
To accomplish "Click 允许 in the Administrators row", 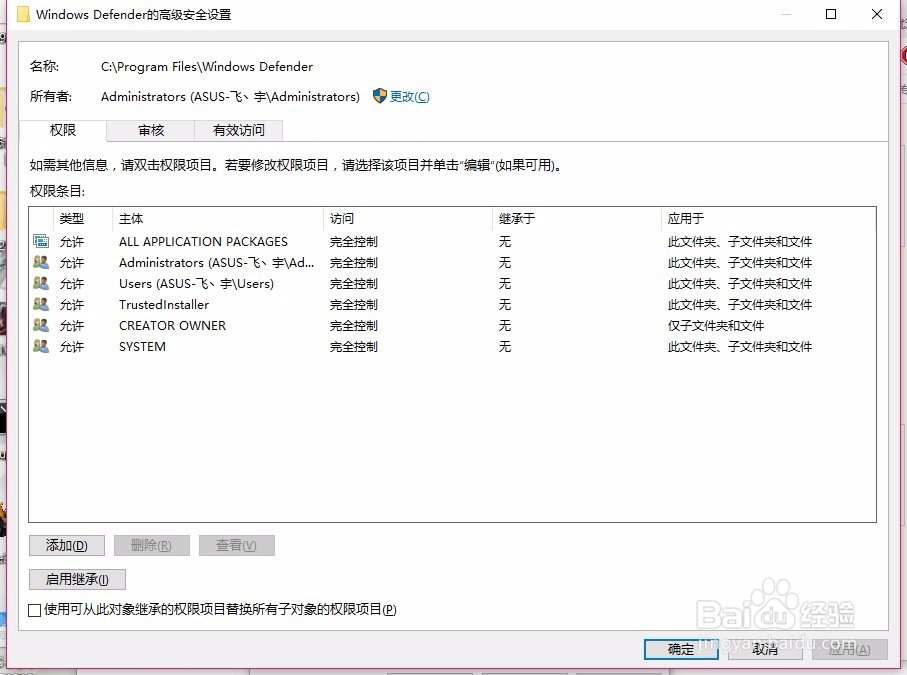I will tap(72, 263).
